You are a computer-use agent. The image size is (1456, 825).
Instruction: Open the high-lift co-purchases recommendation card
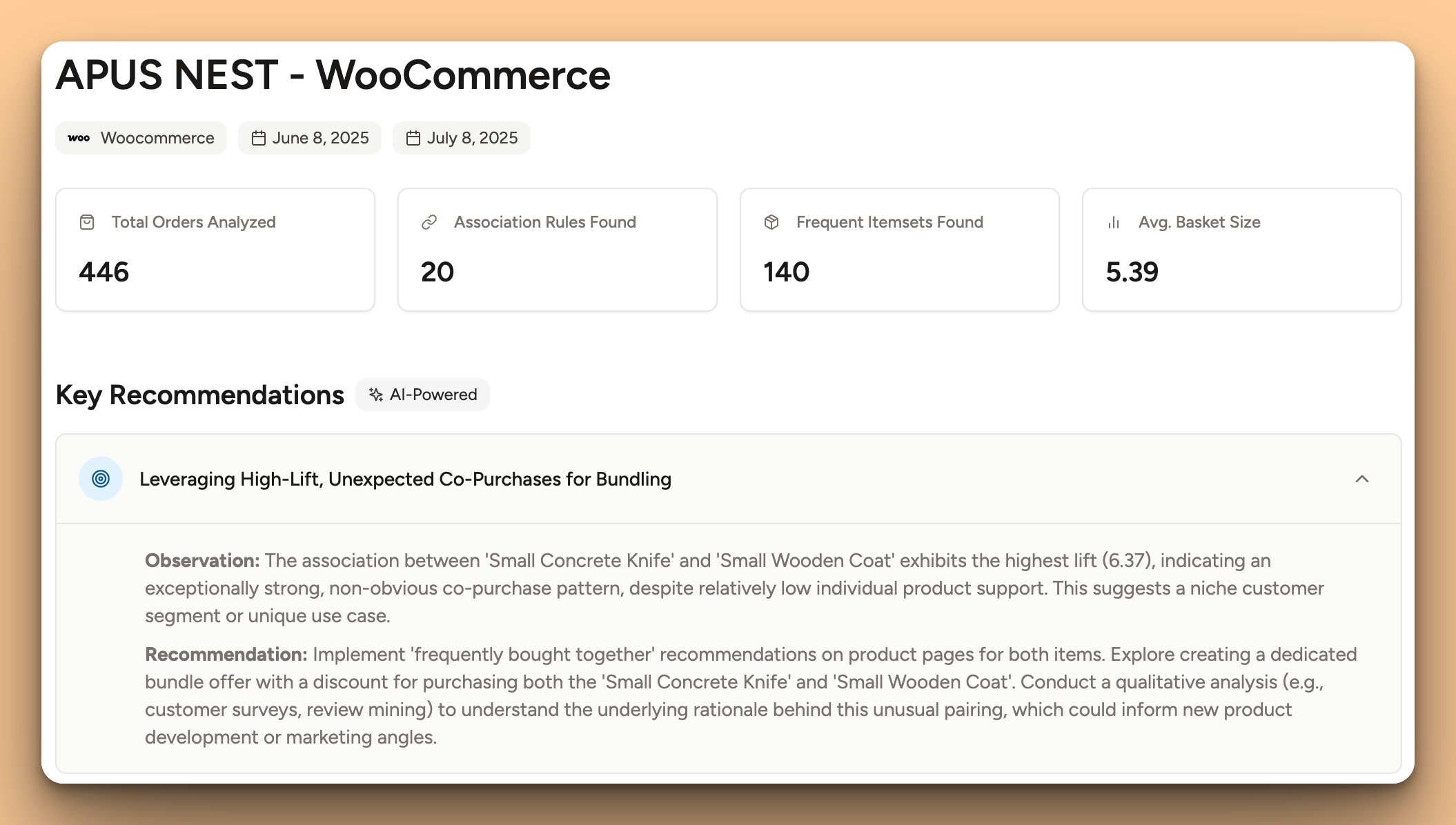tap(406, 479)
